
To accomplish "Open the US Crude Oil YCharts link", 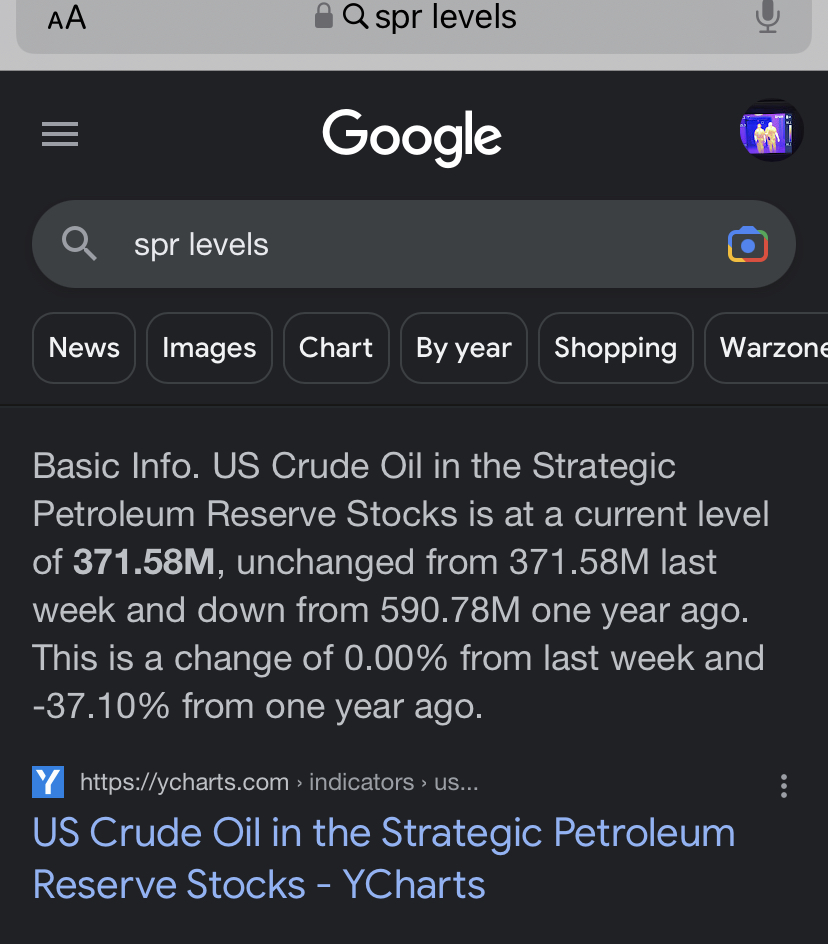I will [x=384, y=859].
